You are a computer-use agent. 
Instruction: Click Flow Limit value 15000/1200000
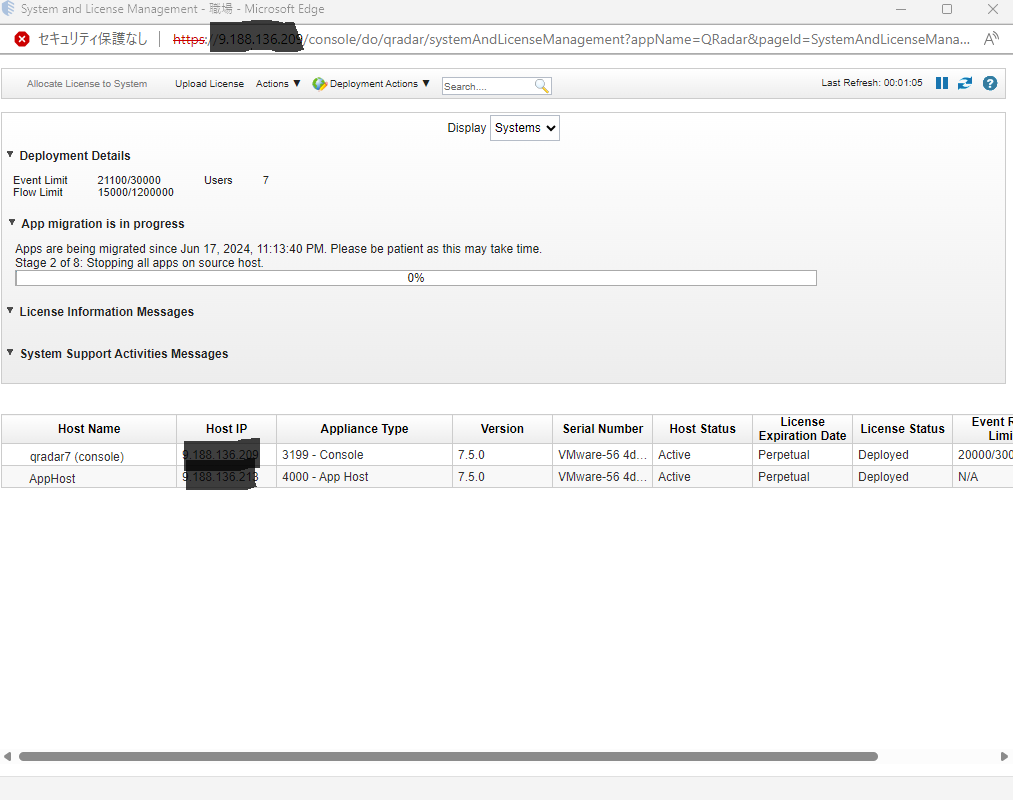[136, 193]
